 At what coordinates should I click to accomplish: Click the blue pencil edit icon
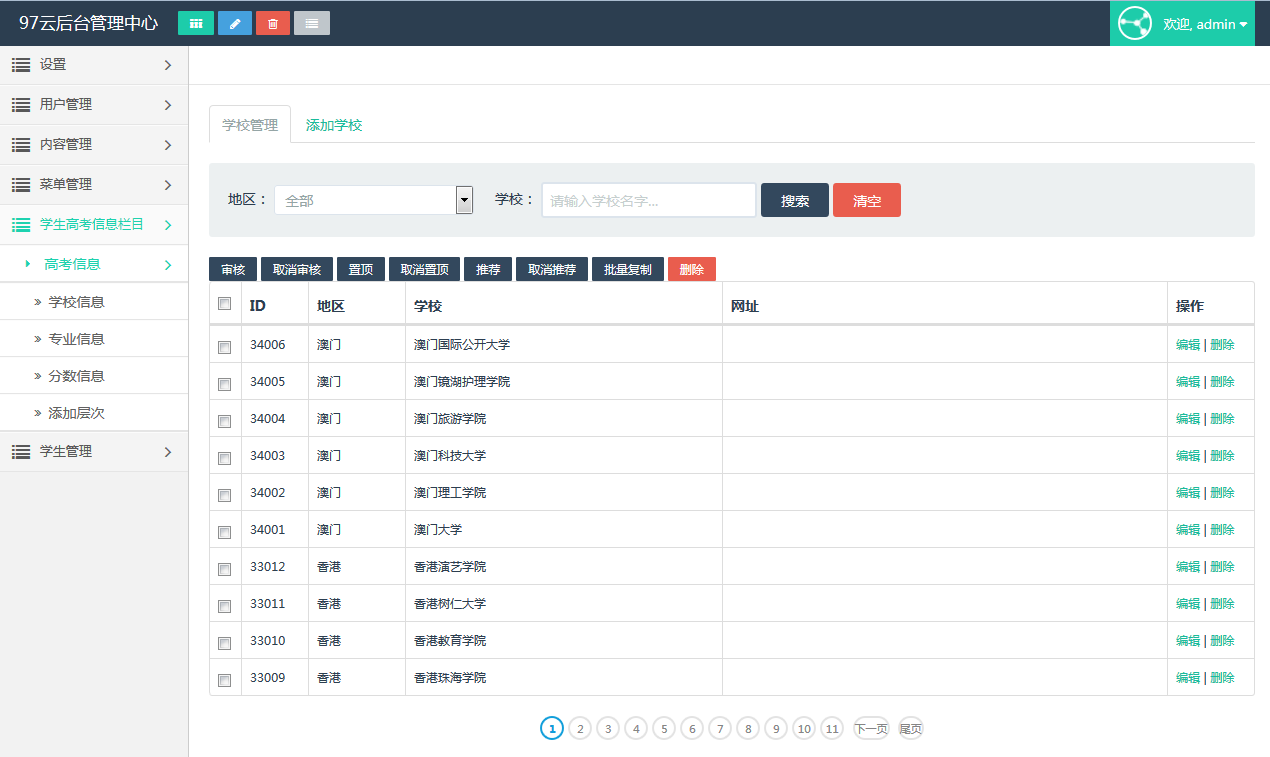(x=235, y=23)
